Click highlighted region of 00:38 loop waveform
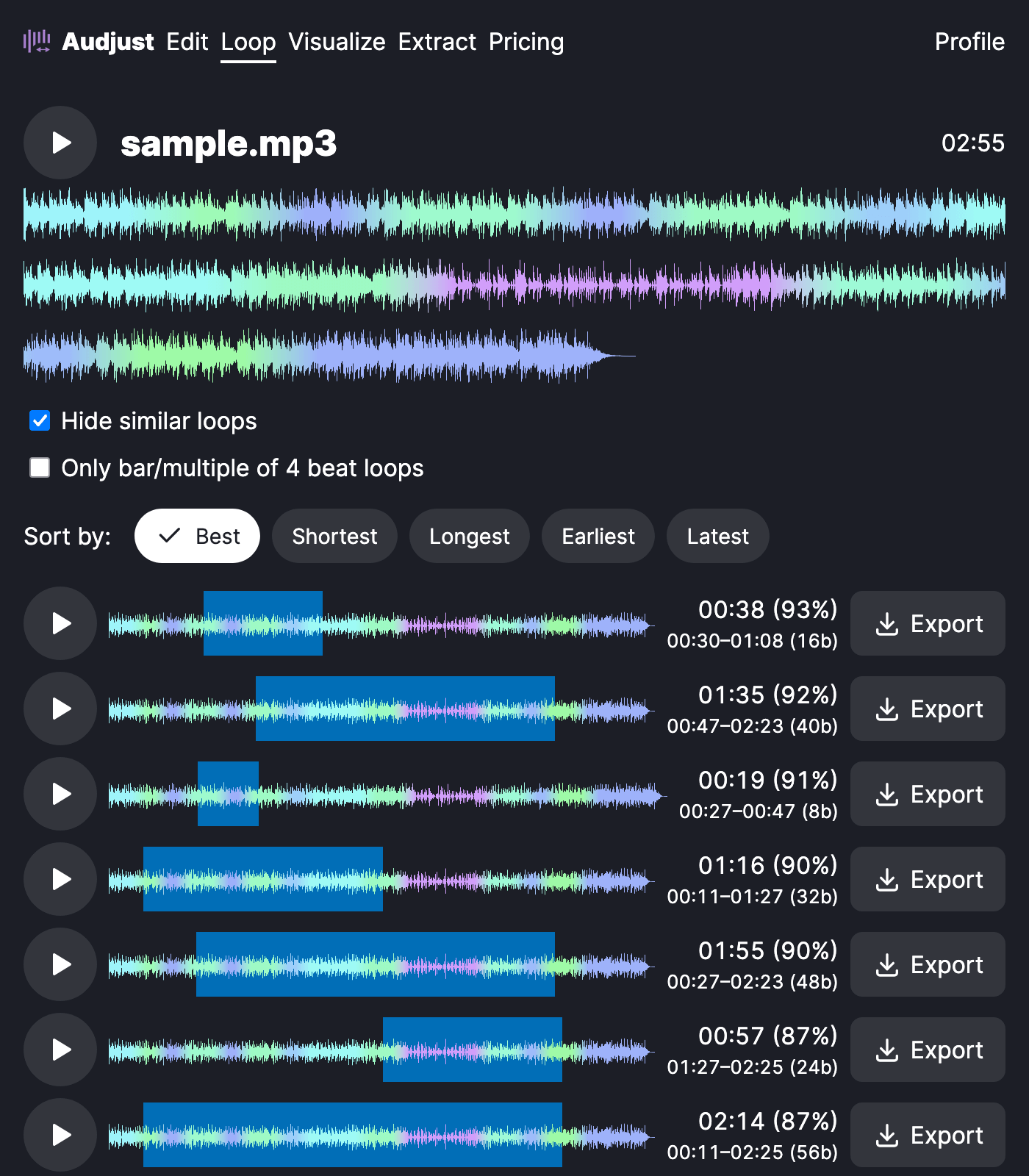1029x1176 pixels. (x=263, y=623)
